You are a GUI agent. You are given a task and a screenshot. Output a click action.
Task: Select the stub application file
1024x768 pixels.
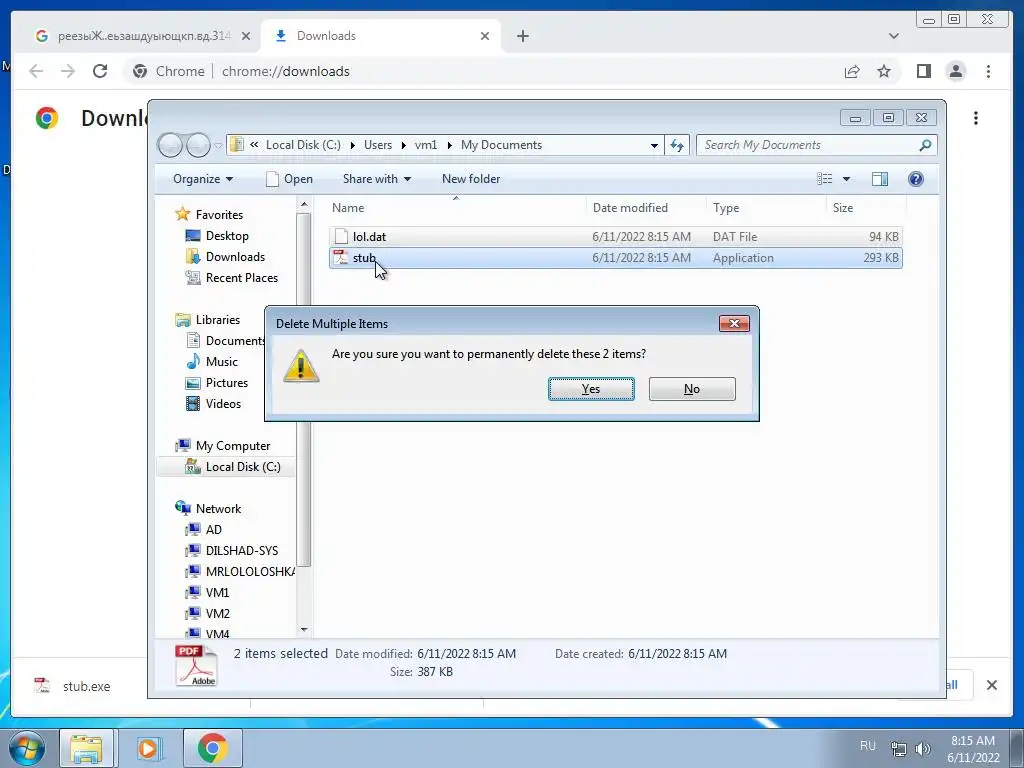pos(616,258)
